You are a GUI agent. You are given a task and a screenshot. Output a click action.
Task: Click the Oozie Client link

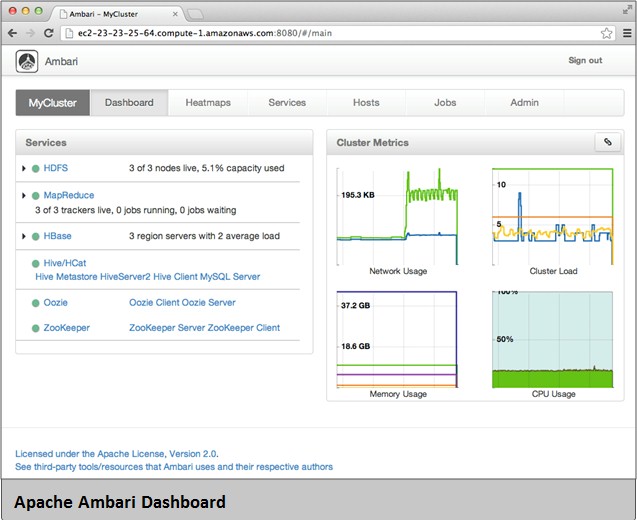(154, 303)
